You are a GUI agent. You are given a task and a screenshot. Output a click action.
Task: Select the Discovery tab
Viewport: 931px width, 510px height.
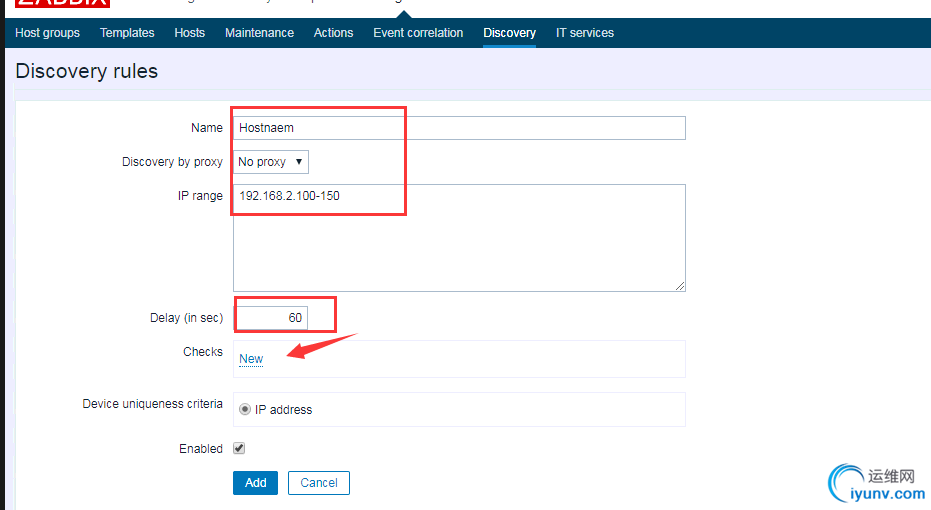click(509, 33)
